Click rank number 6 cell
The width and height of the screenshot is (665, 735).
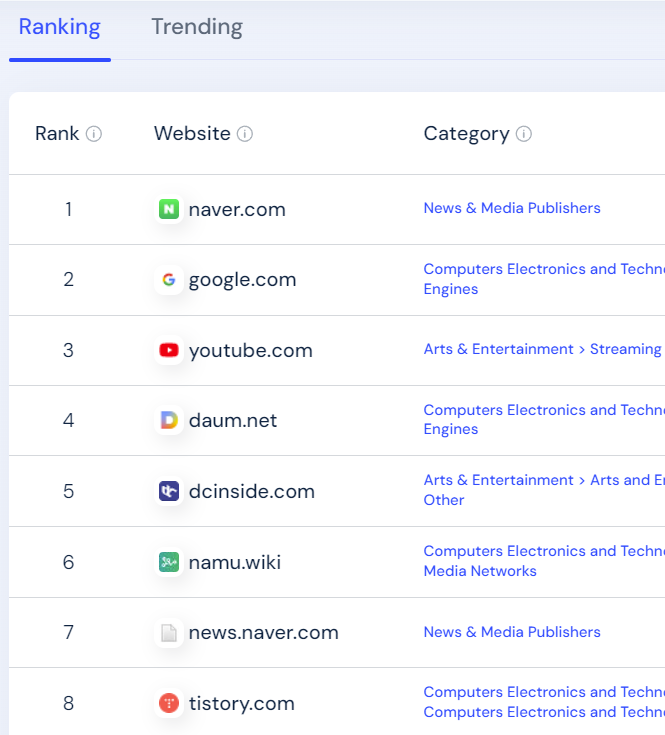pos(68,562)
